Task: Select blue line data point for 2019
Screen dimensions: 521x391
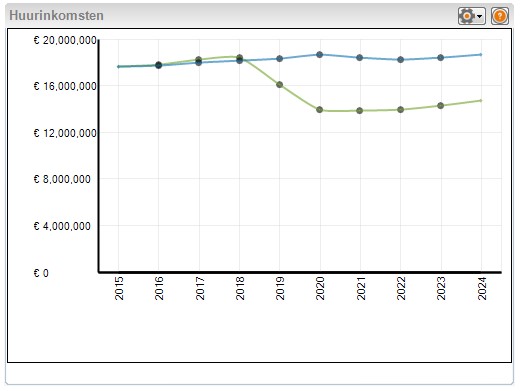Action: pos(279,59)
